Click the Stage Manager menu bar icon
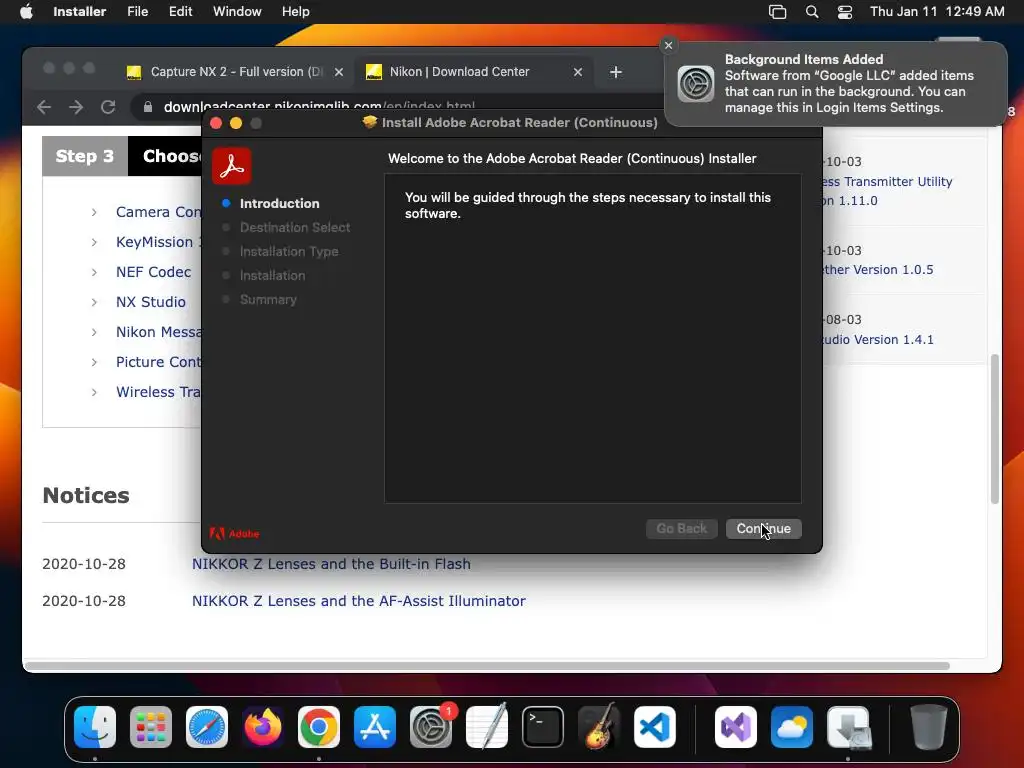The height and width of the screenshot is (768, 1024). (777, 12)
